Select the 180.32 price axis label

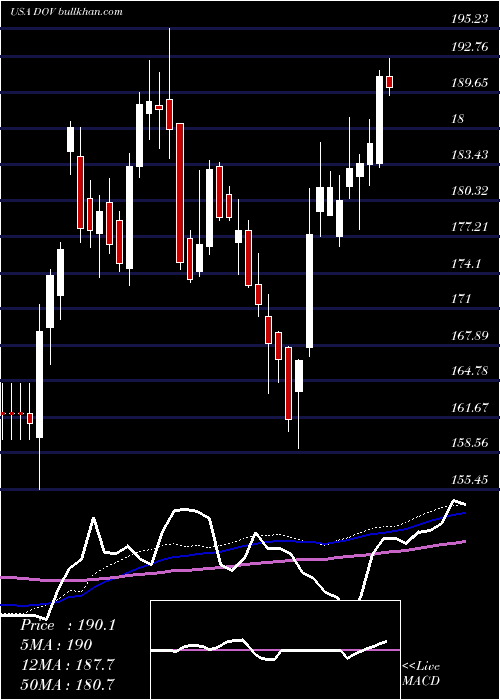click(x=469, y=191)
